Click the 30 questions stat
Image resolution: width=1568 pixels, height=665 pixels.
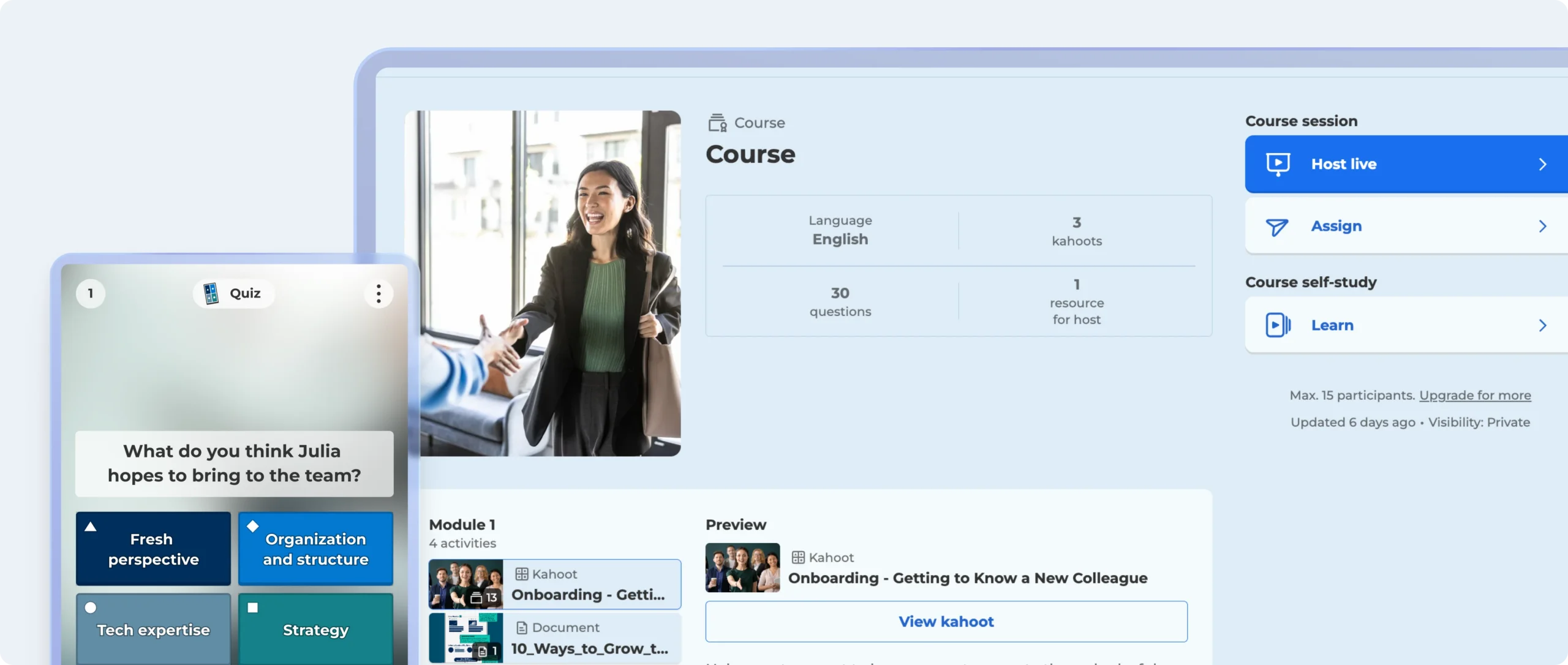(840, 302)
